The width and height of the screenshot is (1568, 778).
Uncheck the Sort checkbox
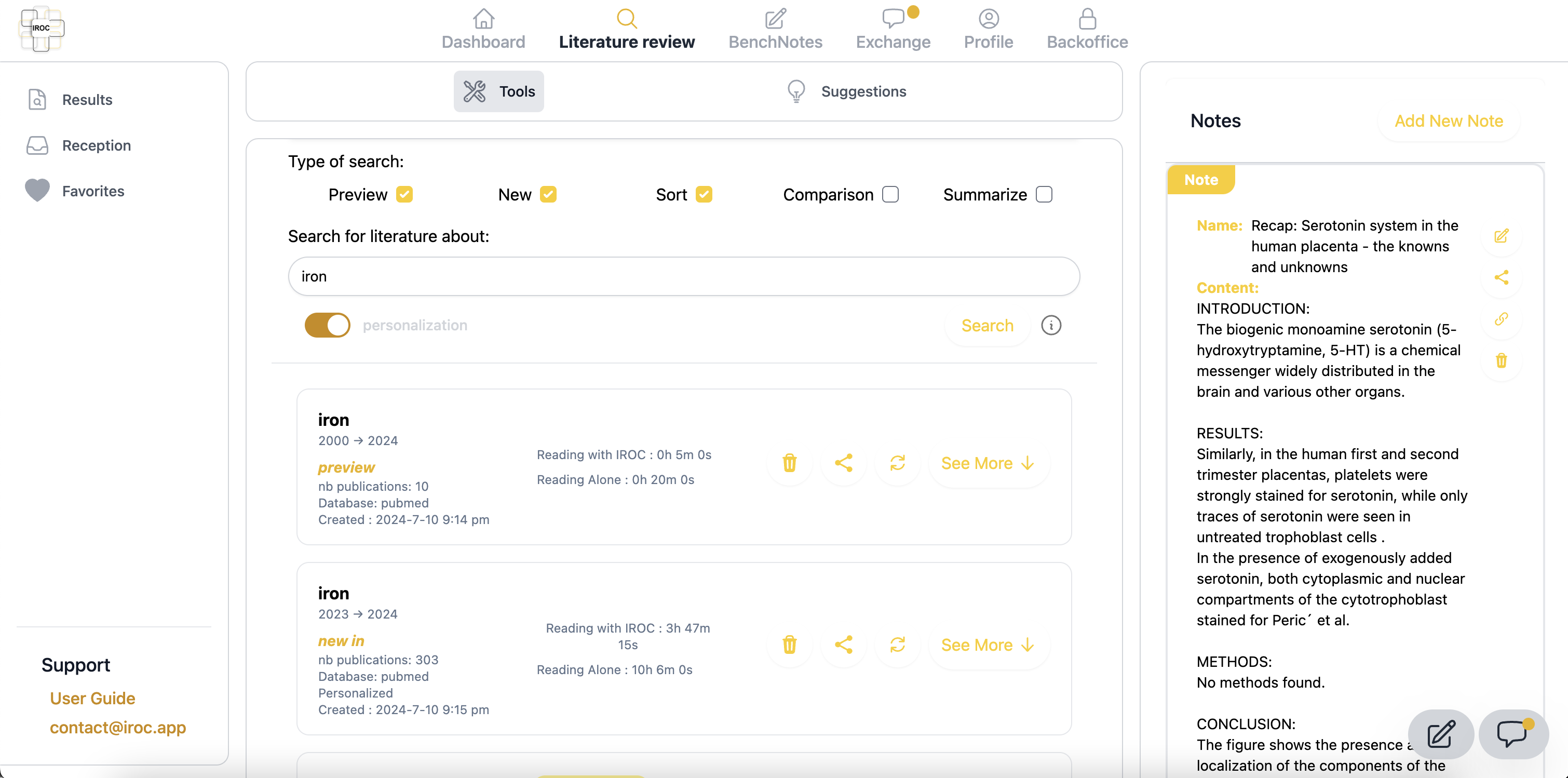[704, 194]
